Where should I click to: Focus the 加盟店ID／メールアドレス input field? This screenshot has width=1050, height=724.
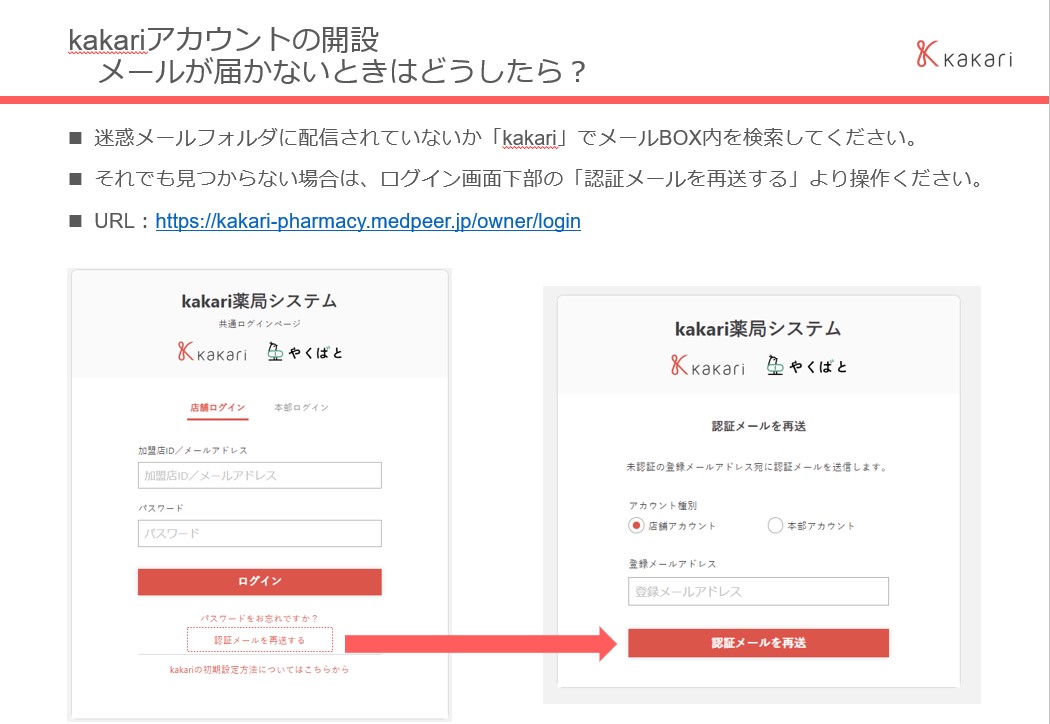pos(260,476)
